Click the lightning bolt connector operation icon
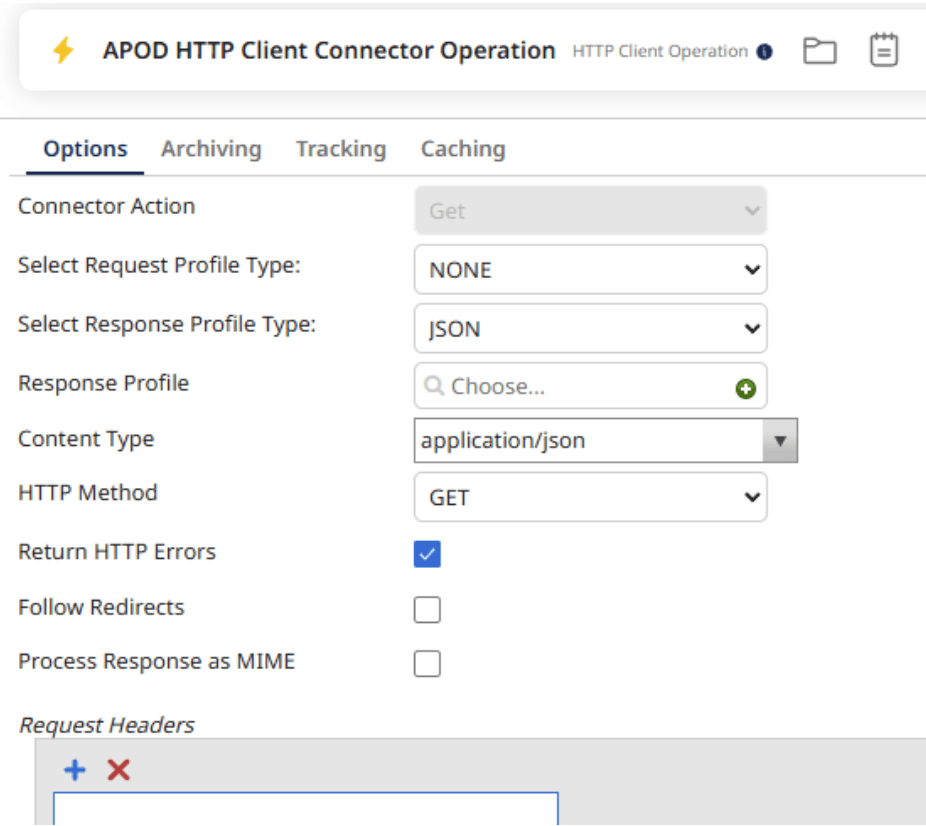The height and width of the screenshot is (826, 926). point(63,51)
